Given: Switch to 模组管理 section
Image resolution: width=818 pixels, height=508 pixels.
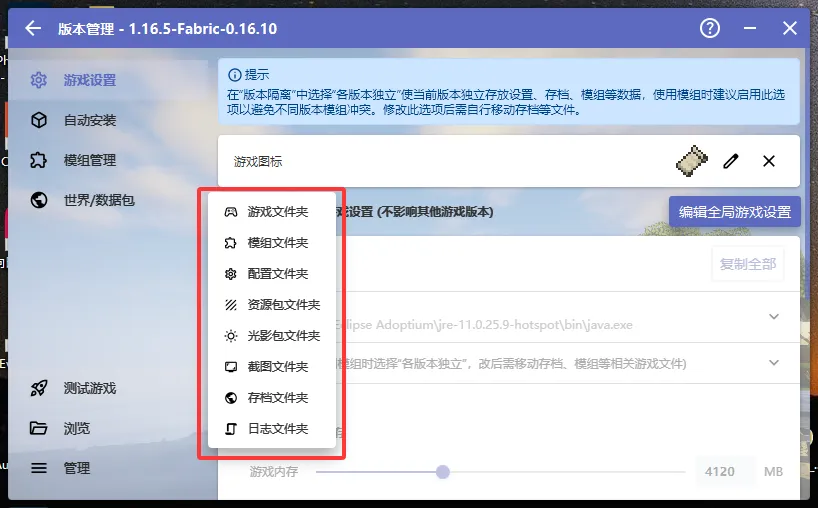Looking at the screenshot, I should pos(89,160).
